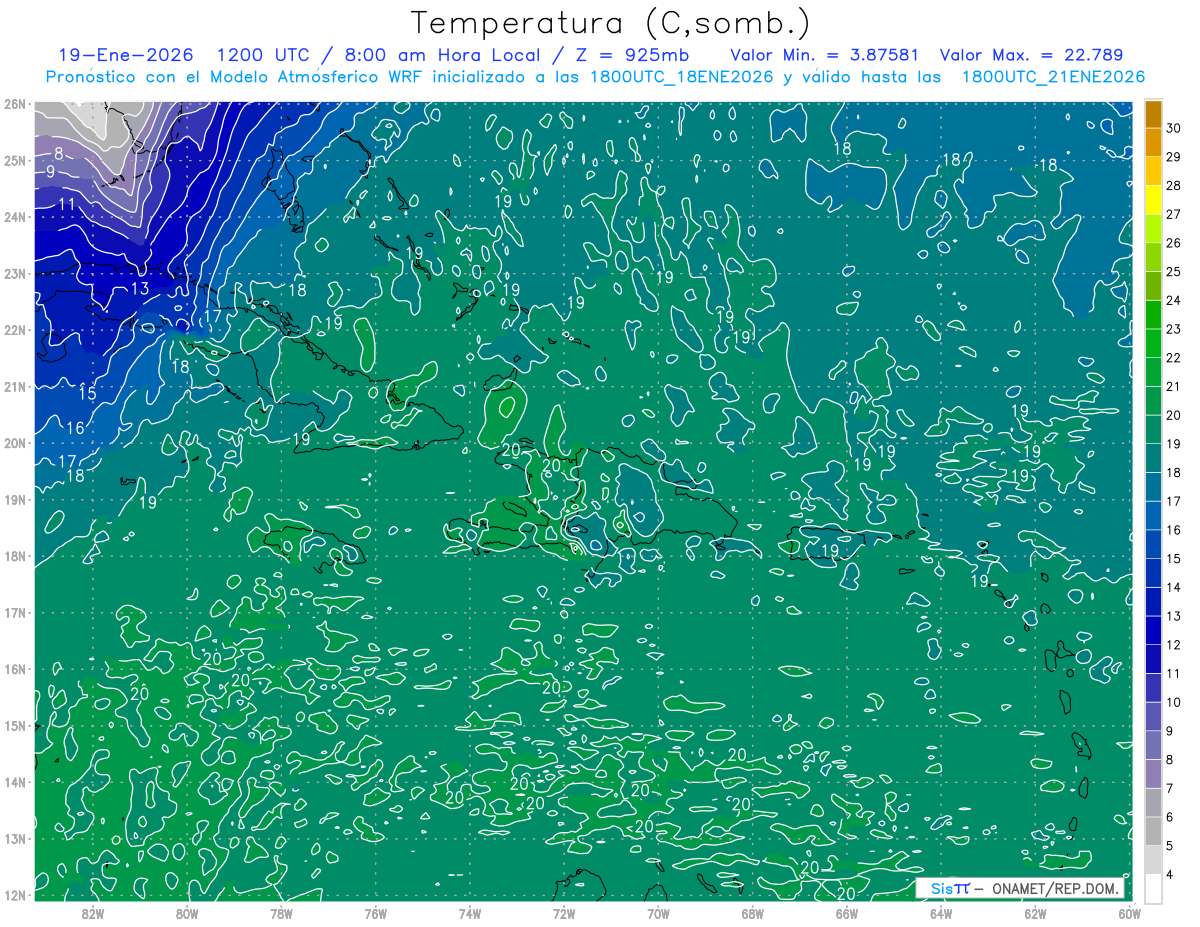This screenshot has width=1200, height=927.
Task: Click the yellow swatch between 28 and 27
Action: [x=1153, y=199]
